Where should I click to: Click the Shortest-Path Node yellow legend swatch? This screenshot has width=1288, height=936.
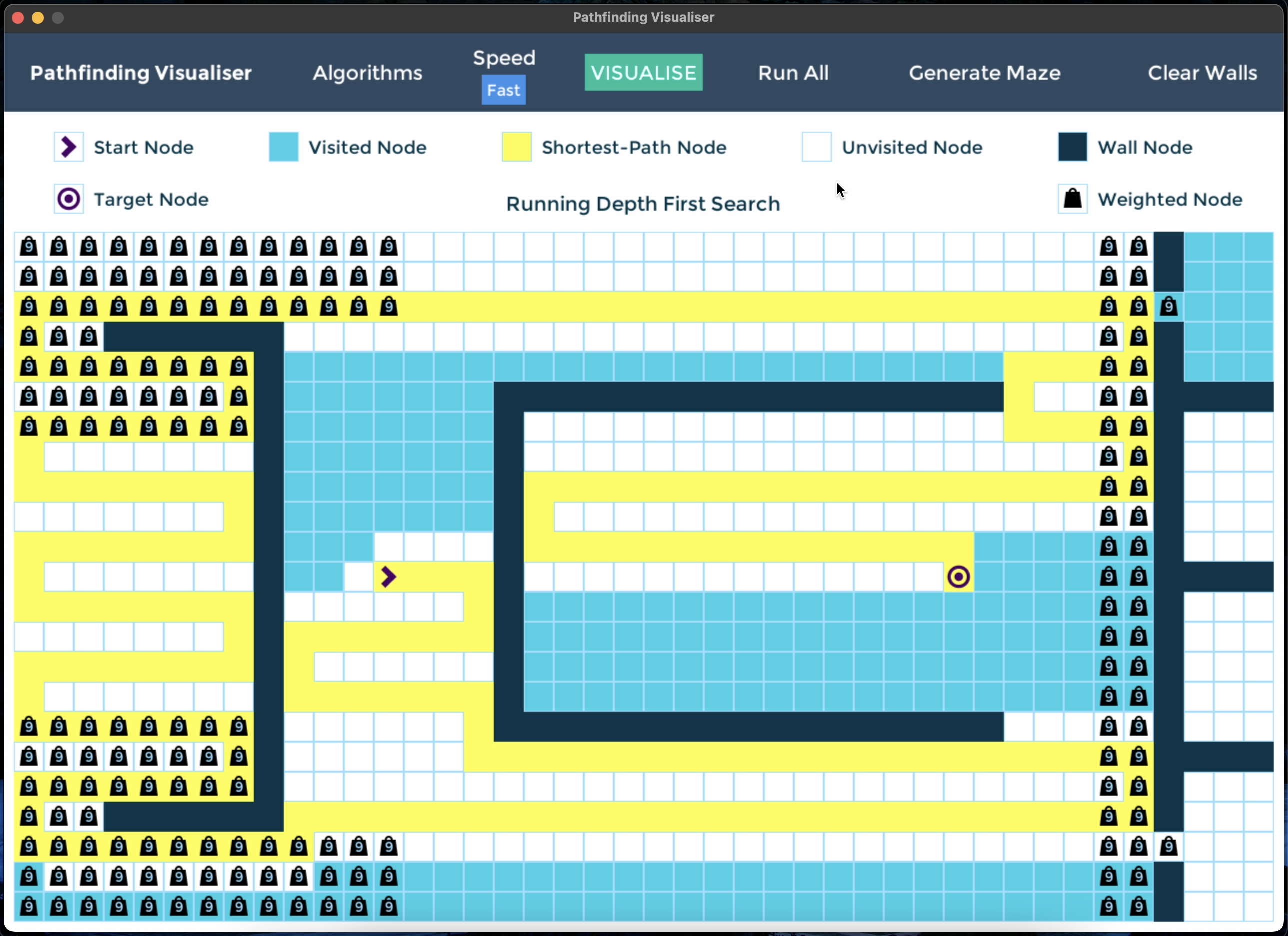(516, 147)
